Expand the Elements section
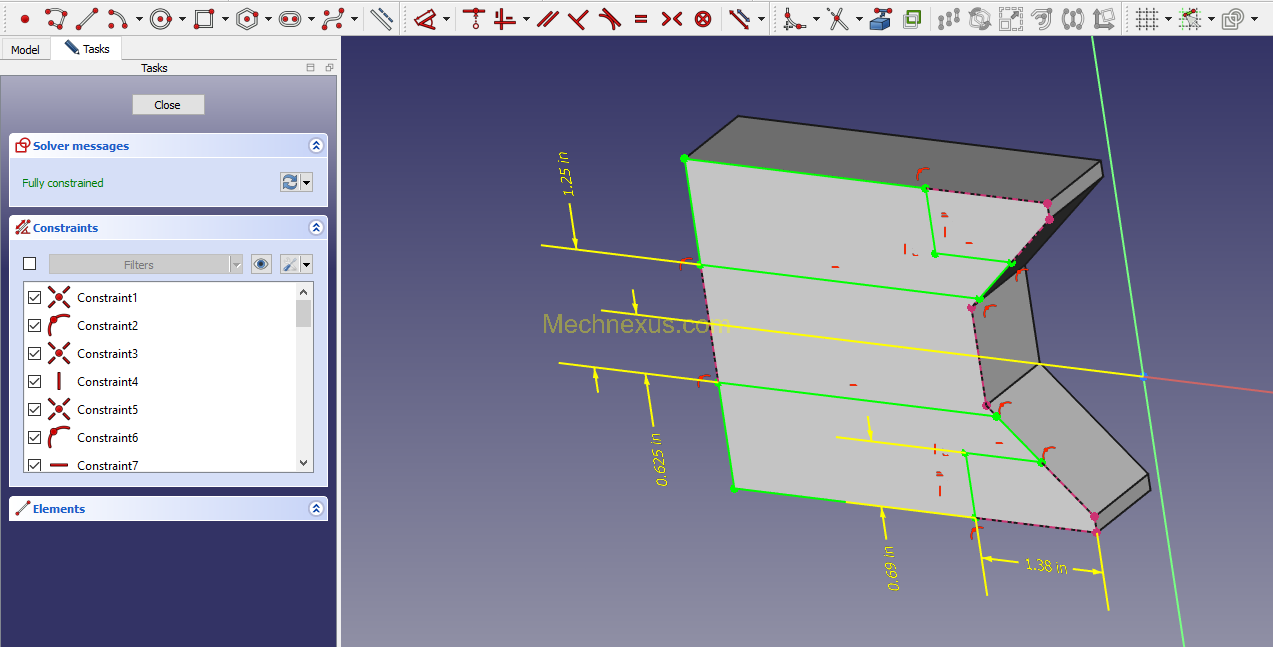 pos(317,508)
